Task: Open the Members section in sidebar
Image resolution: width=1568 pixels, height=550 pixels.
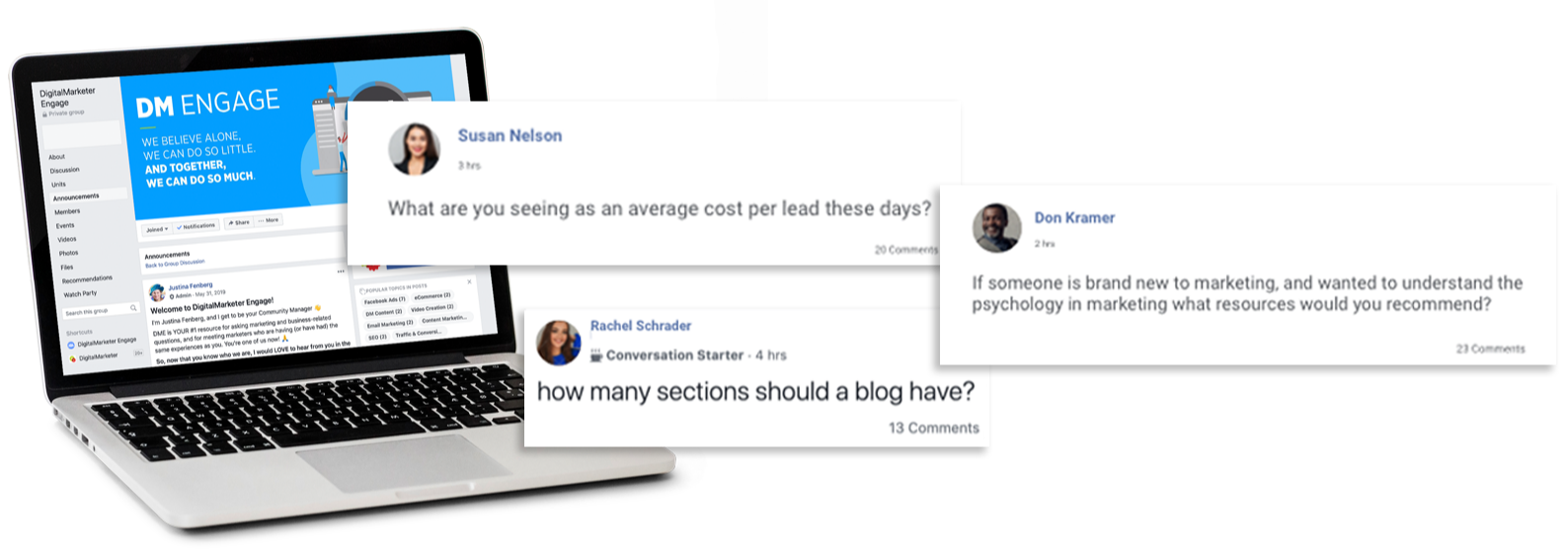Action: (67, 211)
